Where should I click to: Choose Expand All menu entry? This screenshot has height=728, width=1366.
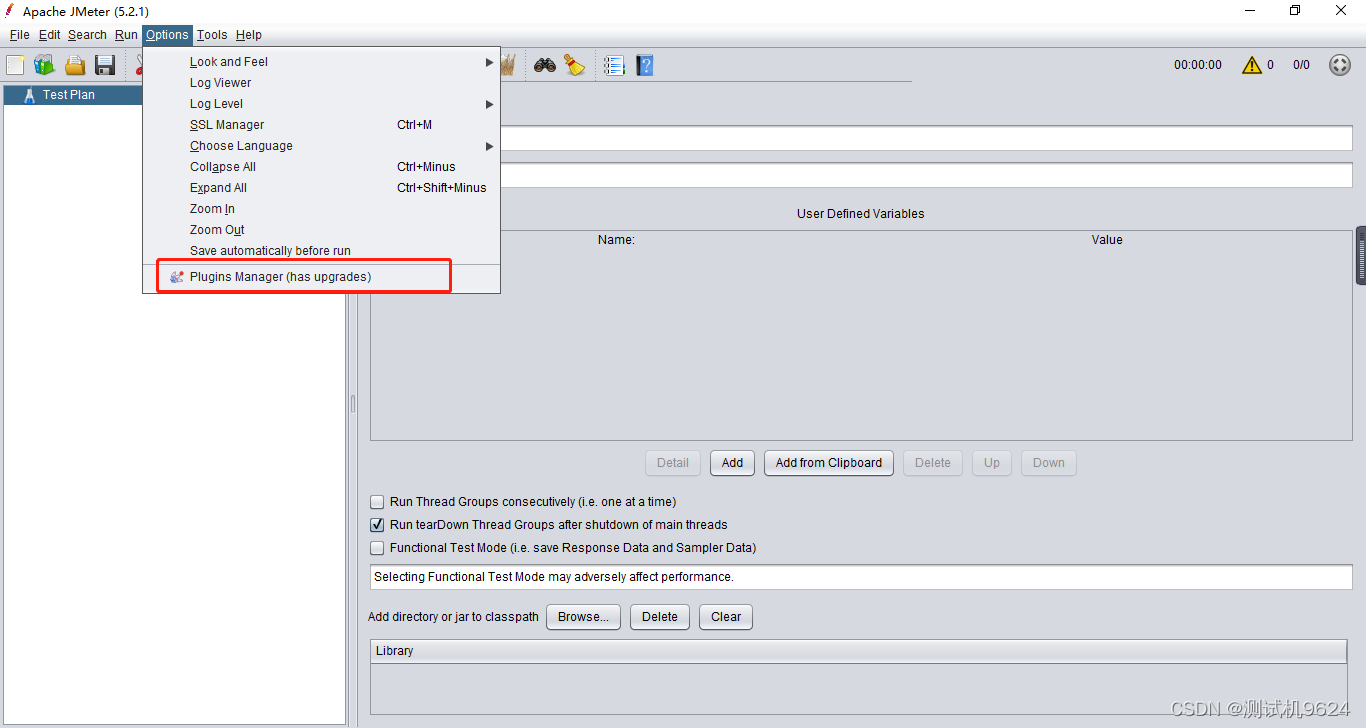[321, 188]
